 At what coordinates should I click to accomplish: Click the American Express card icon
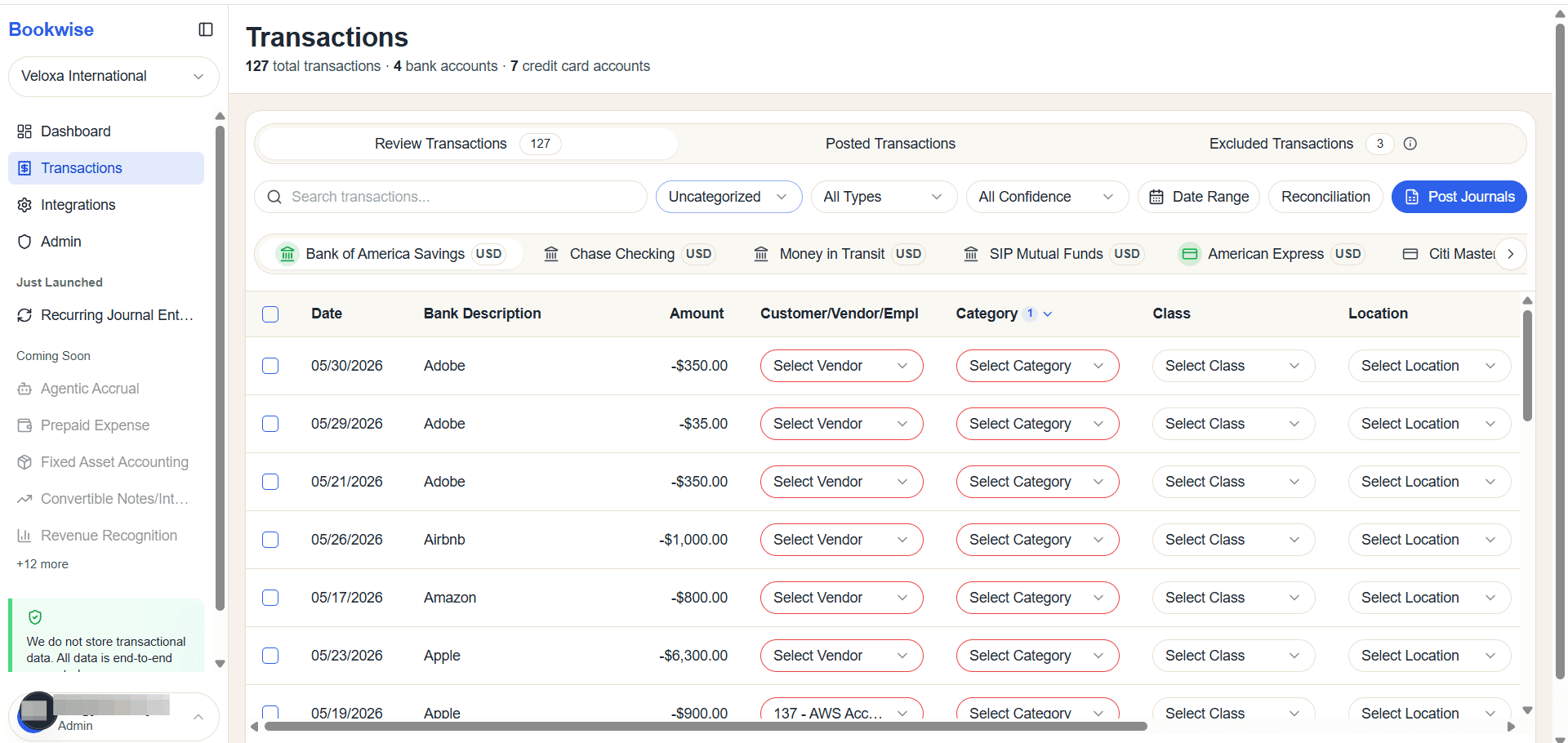point(1190,254)
